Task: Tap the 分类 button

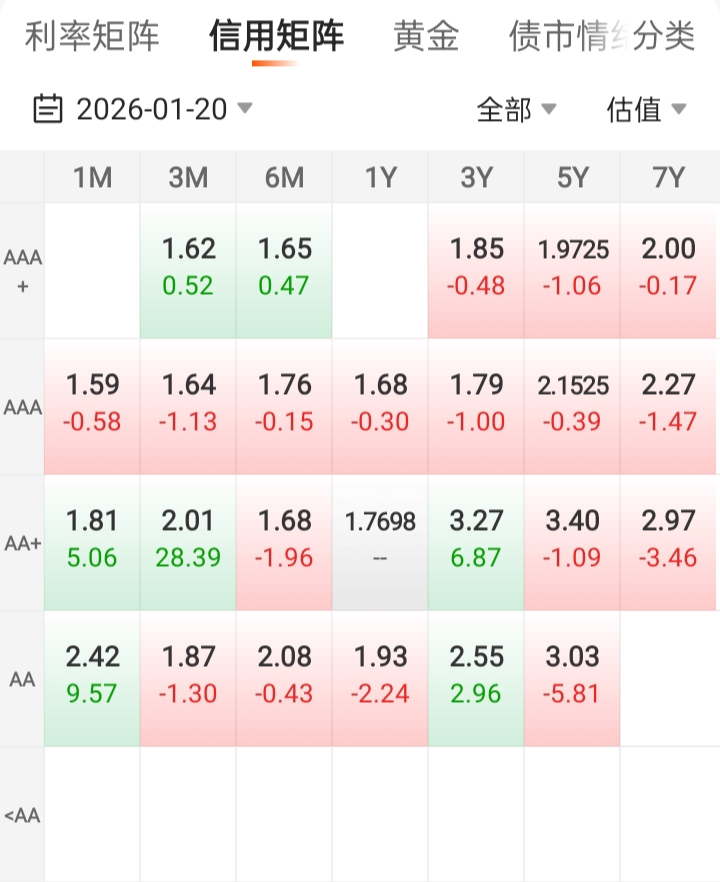Action: (x=664, y=37)
